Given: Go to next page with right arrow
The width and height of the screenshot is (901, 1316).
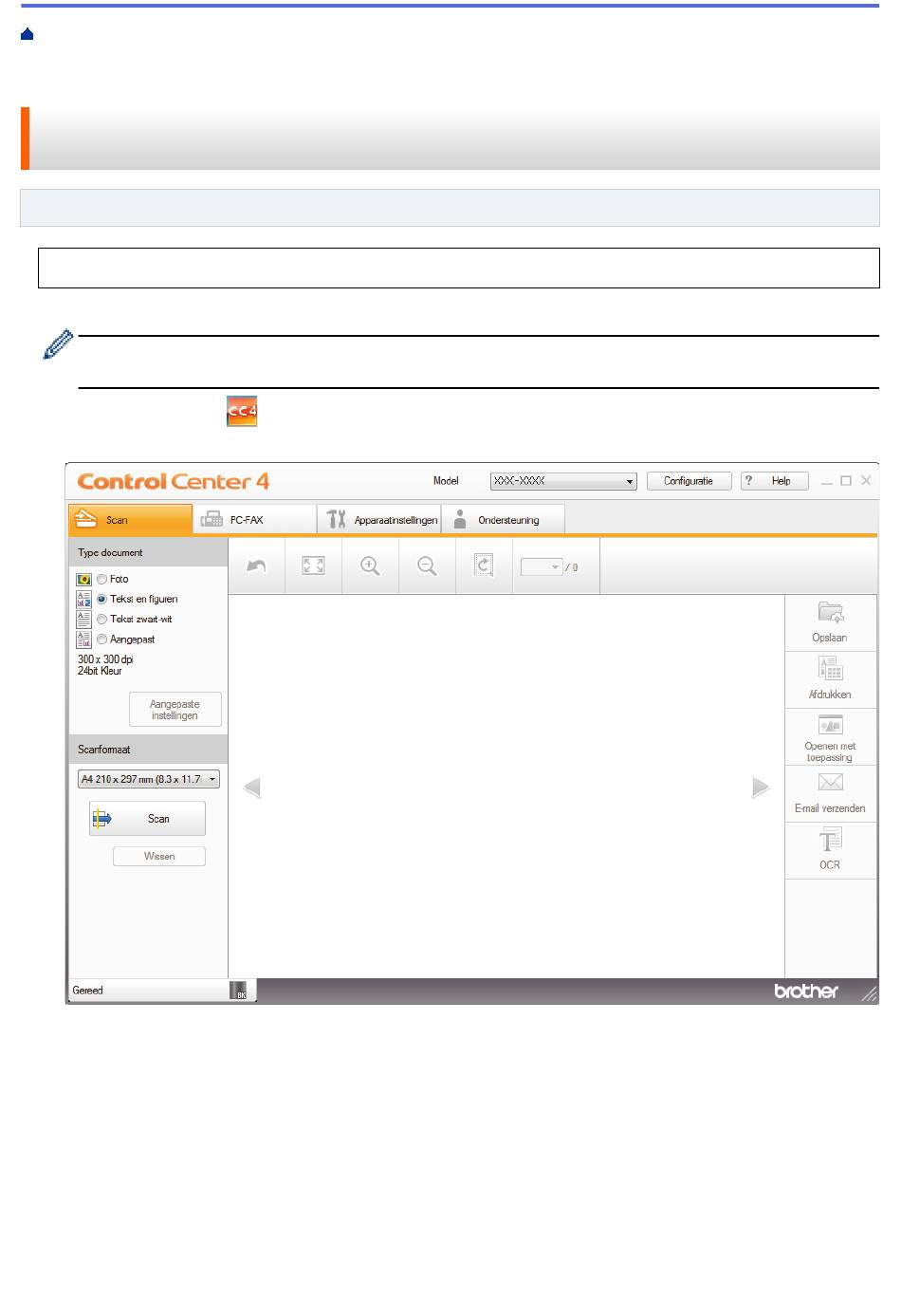Looking at the screenshot, I should pos(761,788).
